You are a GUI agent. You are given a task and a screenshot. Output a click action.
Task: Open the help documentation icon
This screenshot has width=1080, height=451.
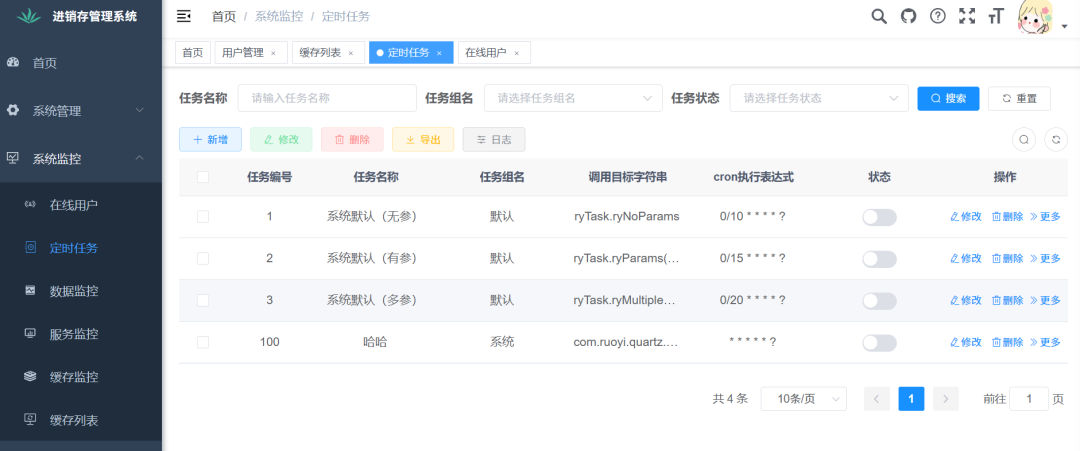click(x=937, y=17)
